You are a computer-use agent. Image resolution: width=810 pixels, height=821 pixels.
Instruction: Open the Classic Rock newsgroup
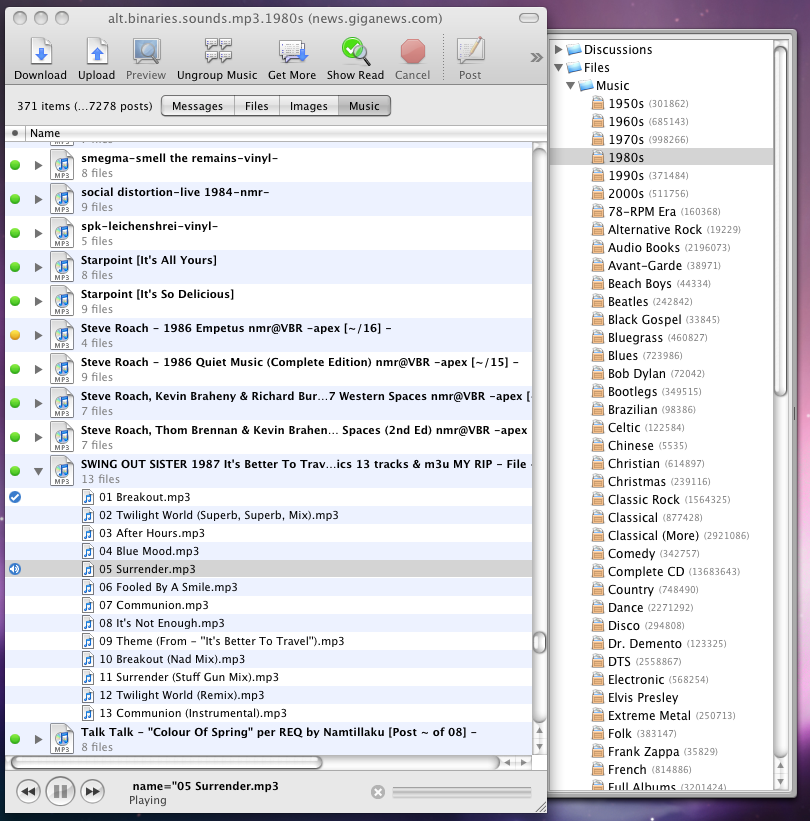[661, 500]
